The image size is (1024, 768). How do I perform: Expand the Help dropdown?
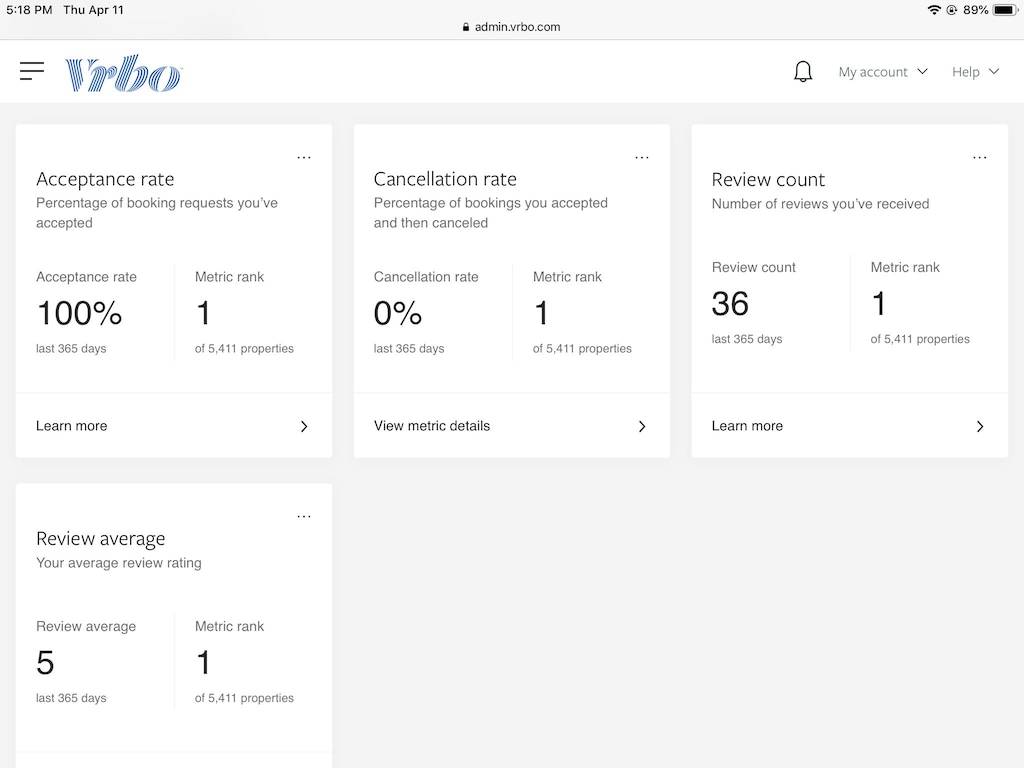975,72
